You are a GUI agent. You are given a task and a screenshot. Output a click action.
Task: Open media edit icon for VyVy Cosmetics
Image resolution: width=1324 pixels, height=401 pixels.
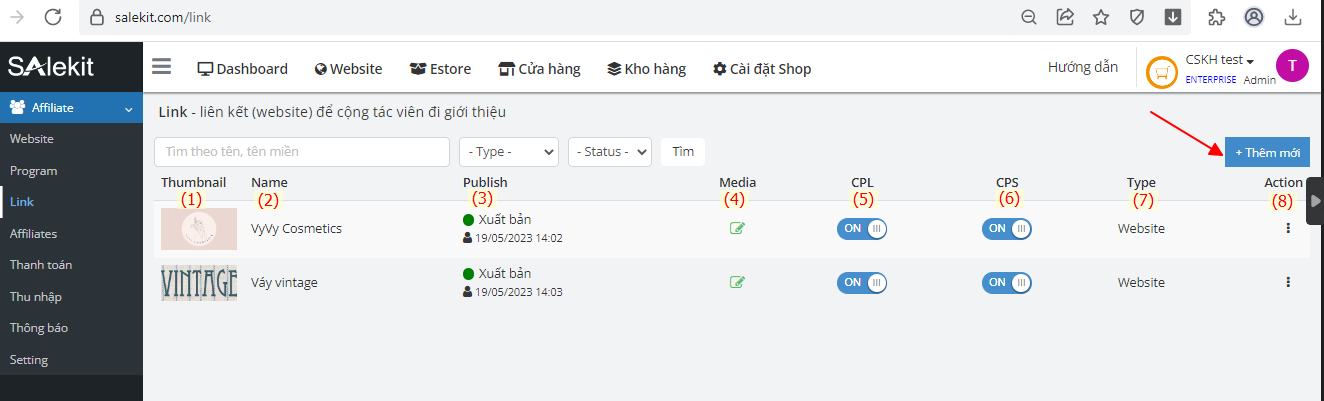click(x=737, y=228)
